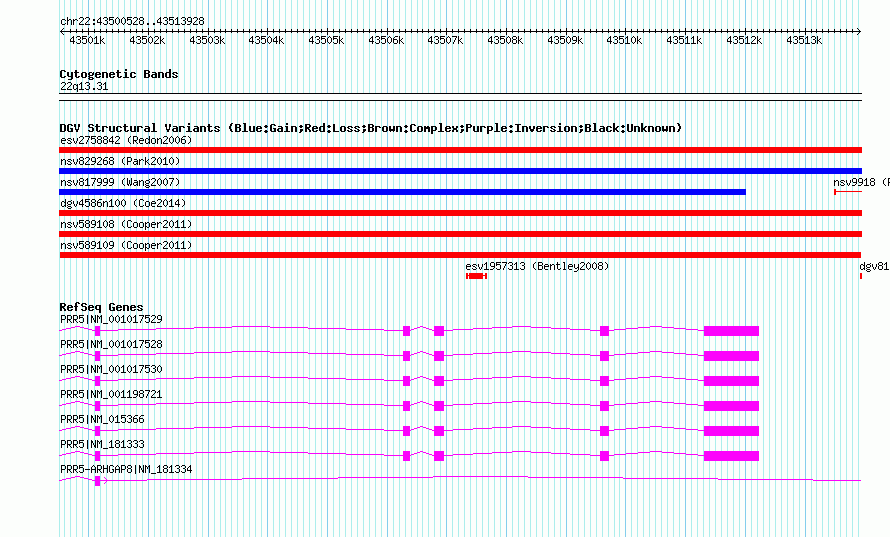Click the Cytogenetic Bands track title
This screenshot has width=890, height=537.
(x=119, y=74)
